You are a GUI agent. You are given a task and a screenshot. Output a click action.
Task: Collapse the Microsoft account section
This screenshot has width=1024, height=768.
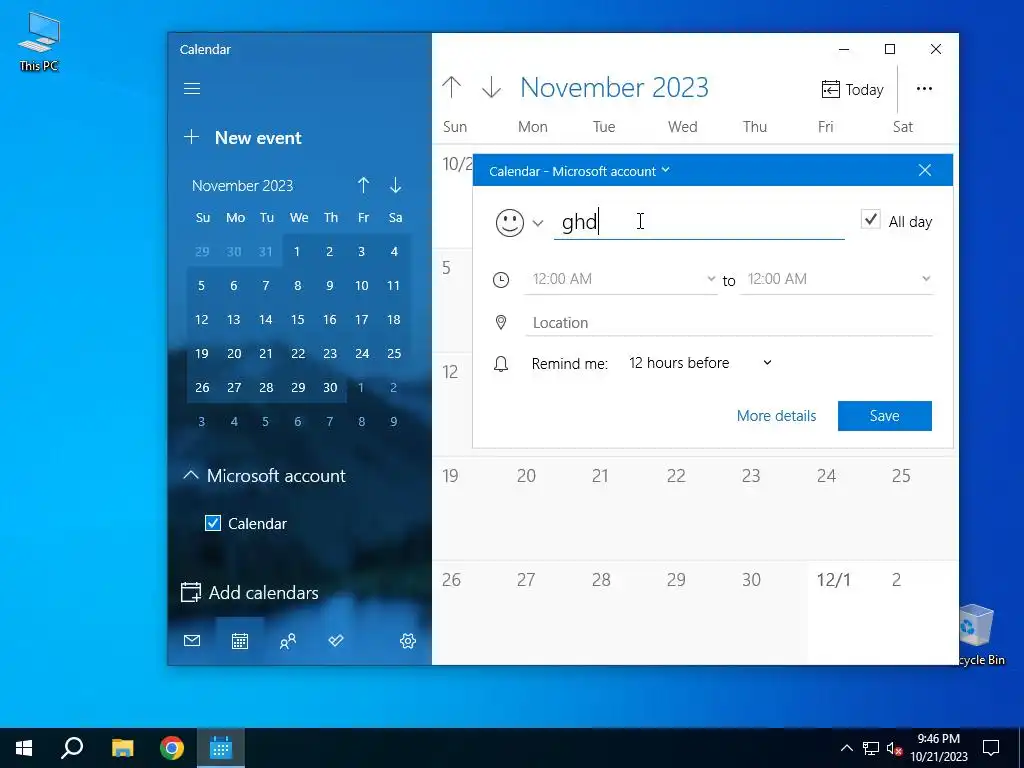point(191,475)
